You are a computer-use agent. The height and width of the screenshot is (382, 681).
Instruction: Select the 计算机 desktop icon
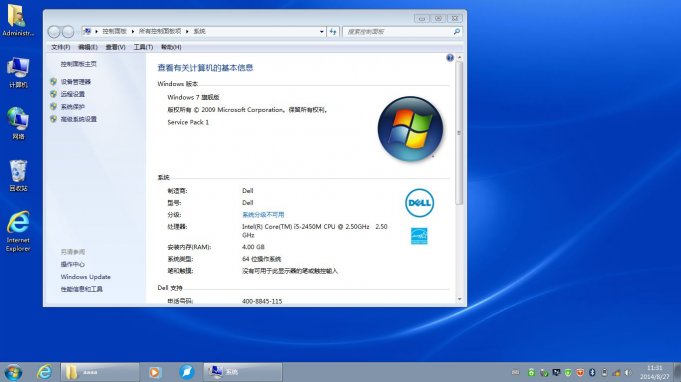[x=18, y=72]
